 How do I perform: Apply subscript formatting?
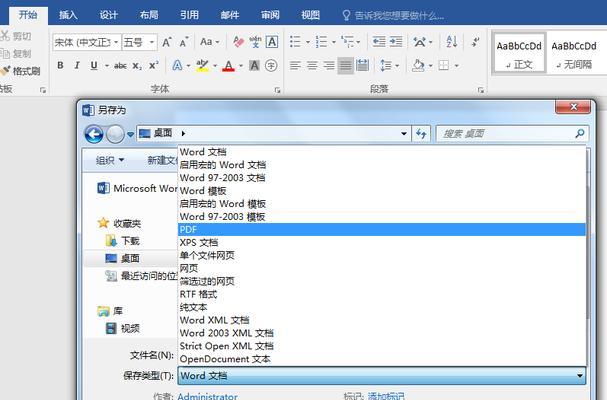(x=137, y=66)
